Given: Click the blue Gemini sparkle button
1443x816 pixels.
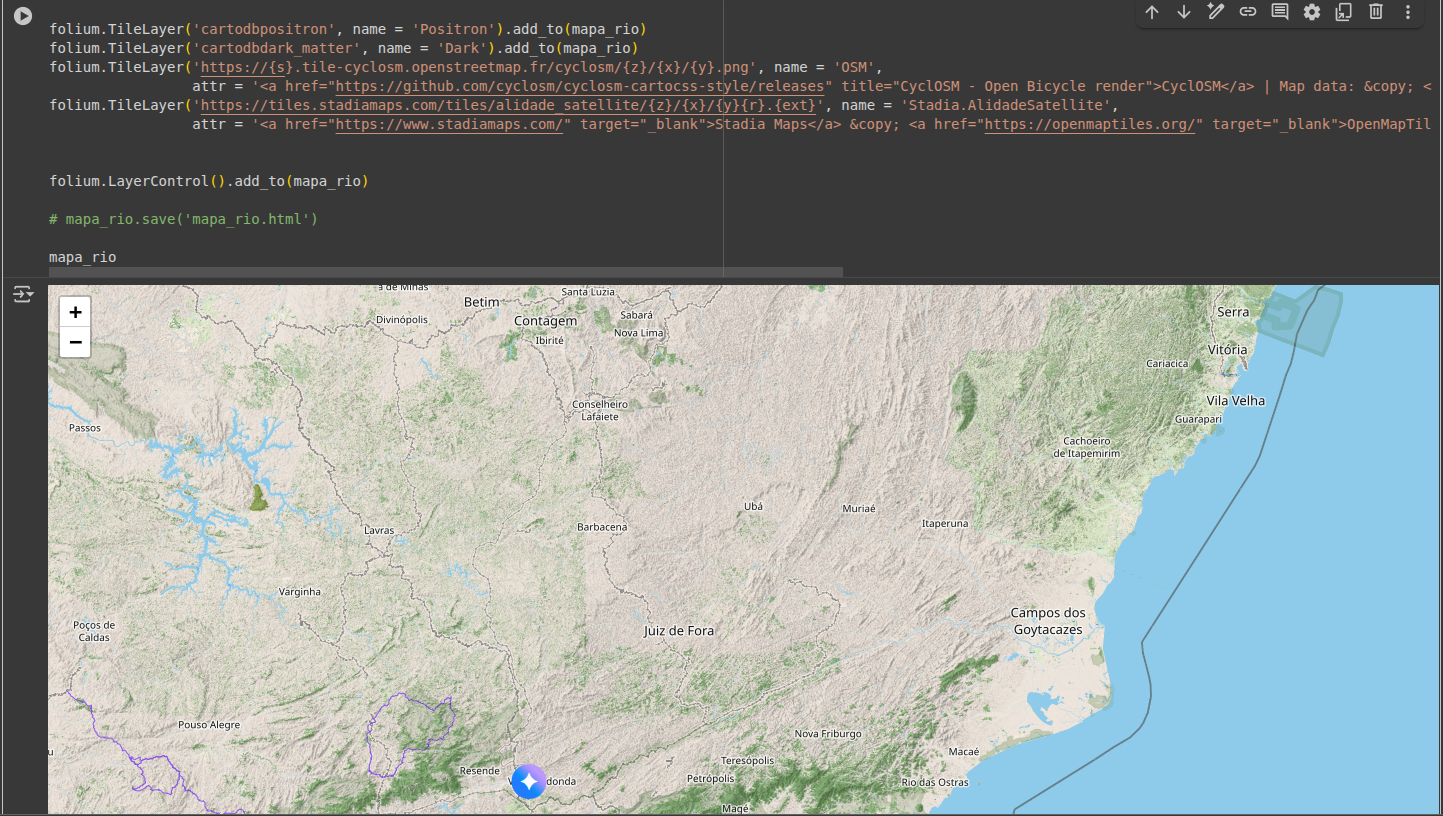Looking at the screenshot, I should [x=528, y=781].
